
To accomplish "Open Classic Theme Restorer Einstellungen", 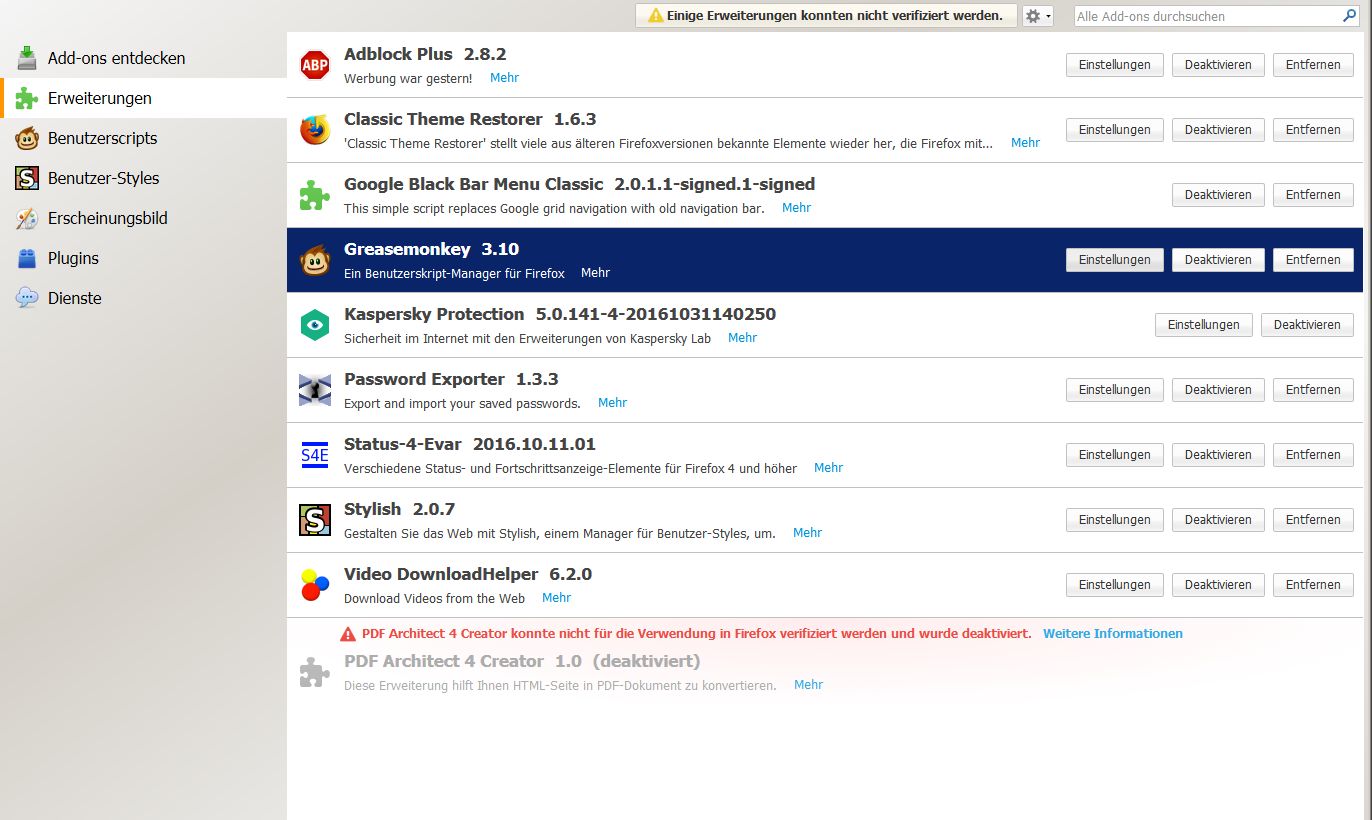I will click(x=1115, y=130).
